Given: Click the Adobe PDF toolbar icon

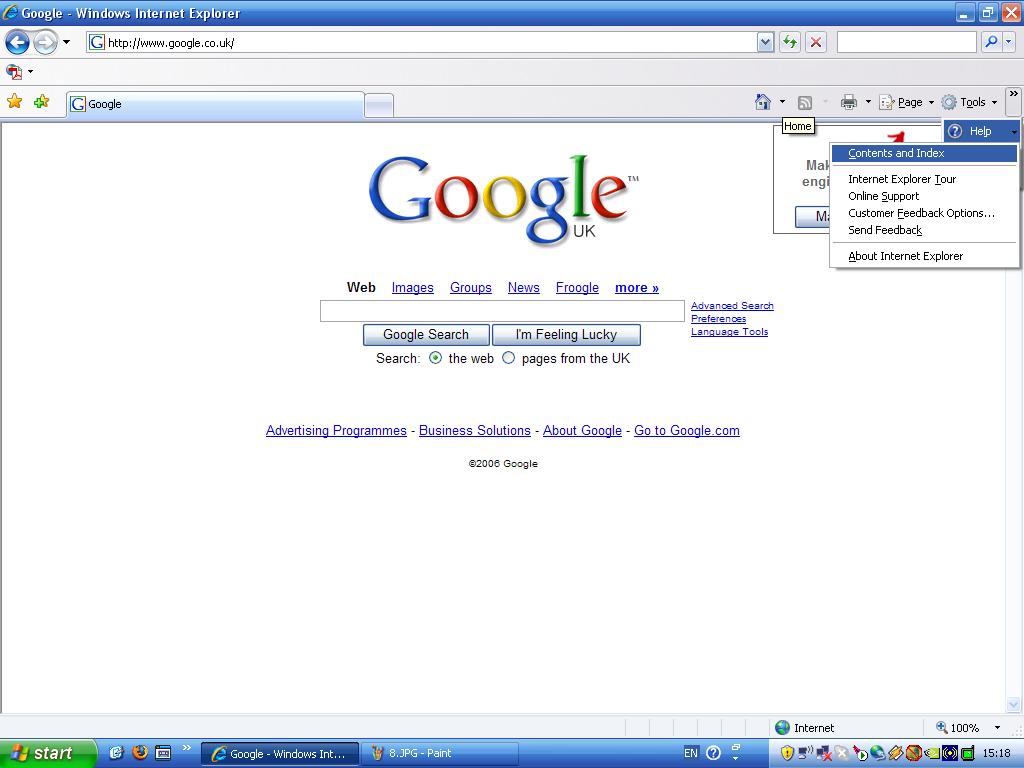Looking at the screenshot, I should (14, 71).
